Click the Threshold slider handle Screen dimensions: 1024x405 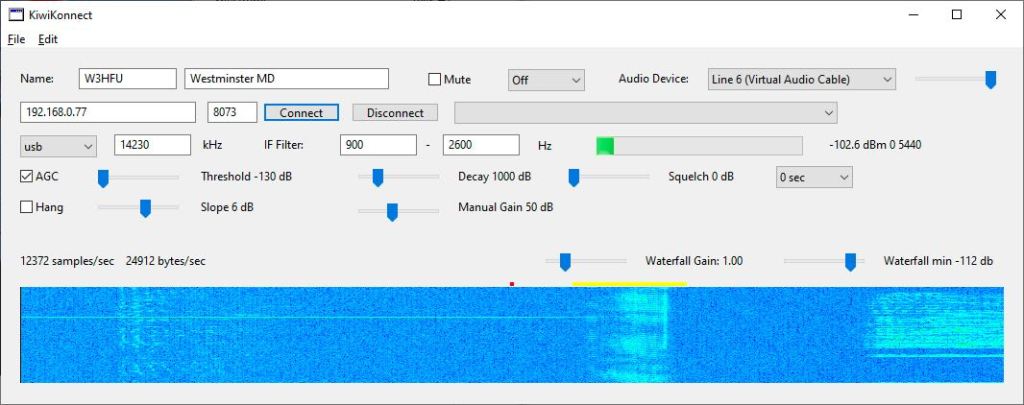[x=102, y=178]
